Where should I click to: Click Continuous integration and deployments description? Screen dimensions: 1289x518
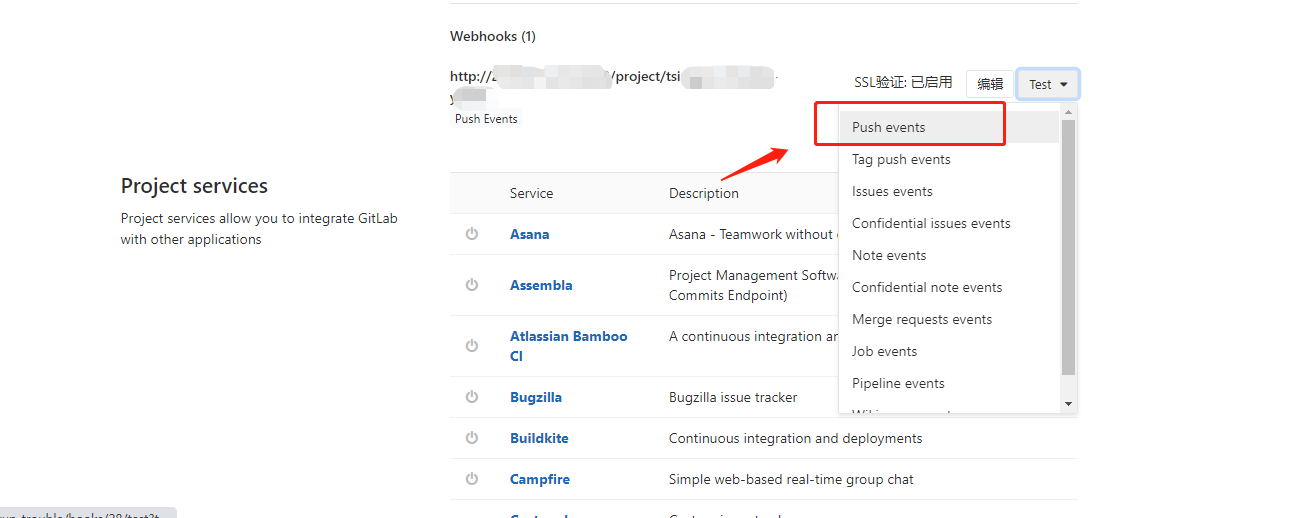(x=796, y=438)
